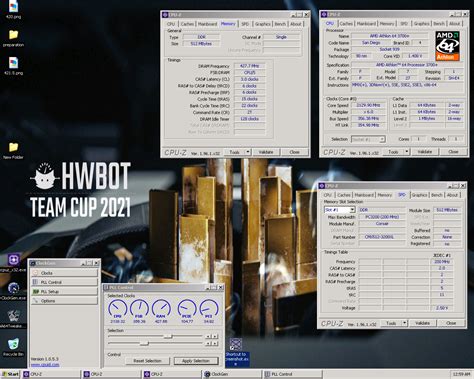Click the upper PLL Control slider thumb

pyautogui.click(x=168, y=336)
